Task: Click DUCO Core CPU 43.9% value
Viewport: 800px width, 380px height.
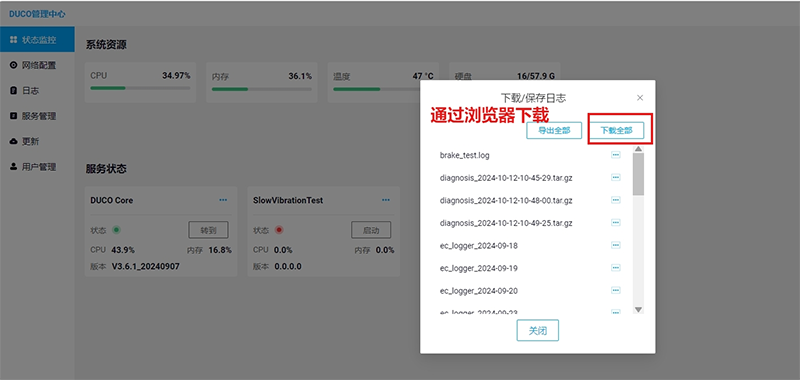Action: click(123, 250)
